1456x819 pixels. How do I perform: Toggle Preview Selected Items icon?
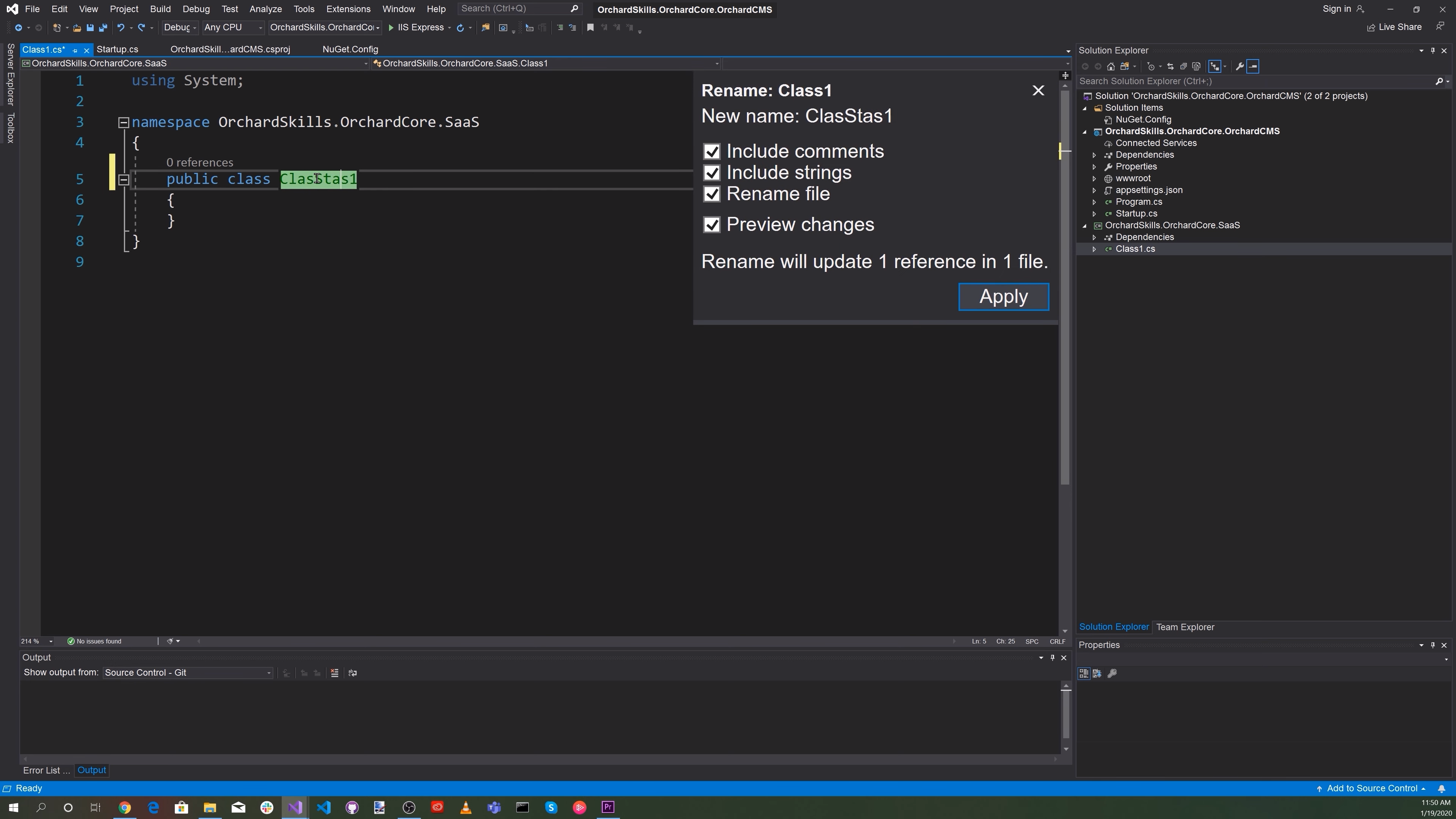(x=1253, y=67)
